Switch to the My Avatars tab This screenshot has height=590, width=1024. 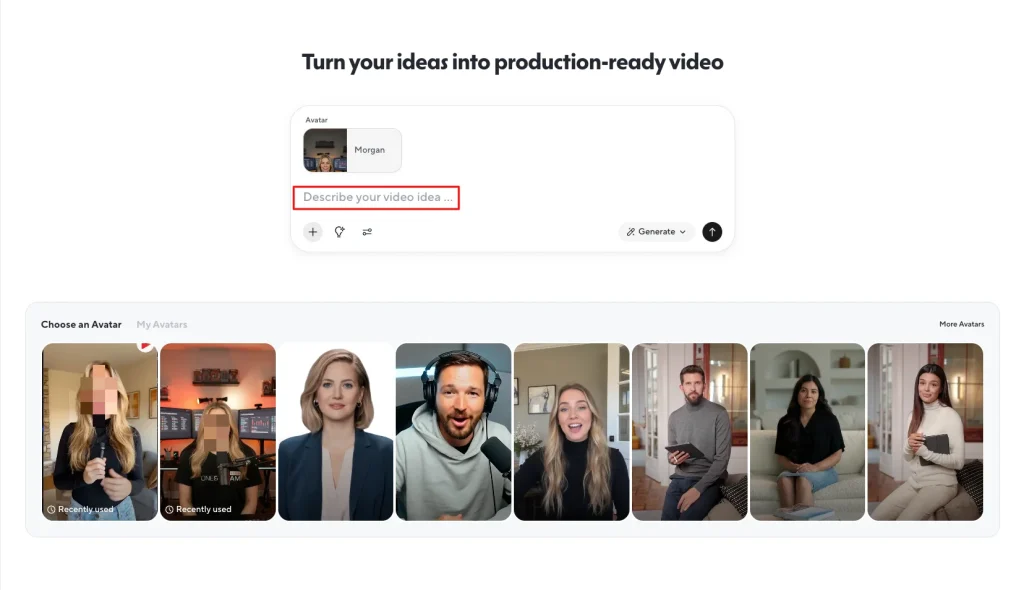coord(161,324)
